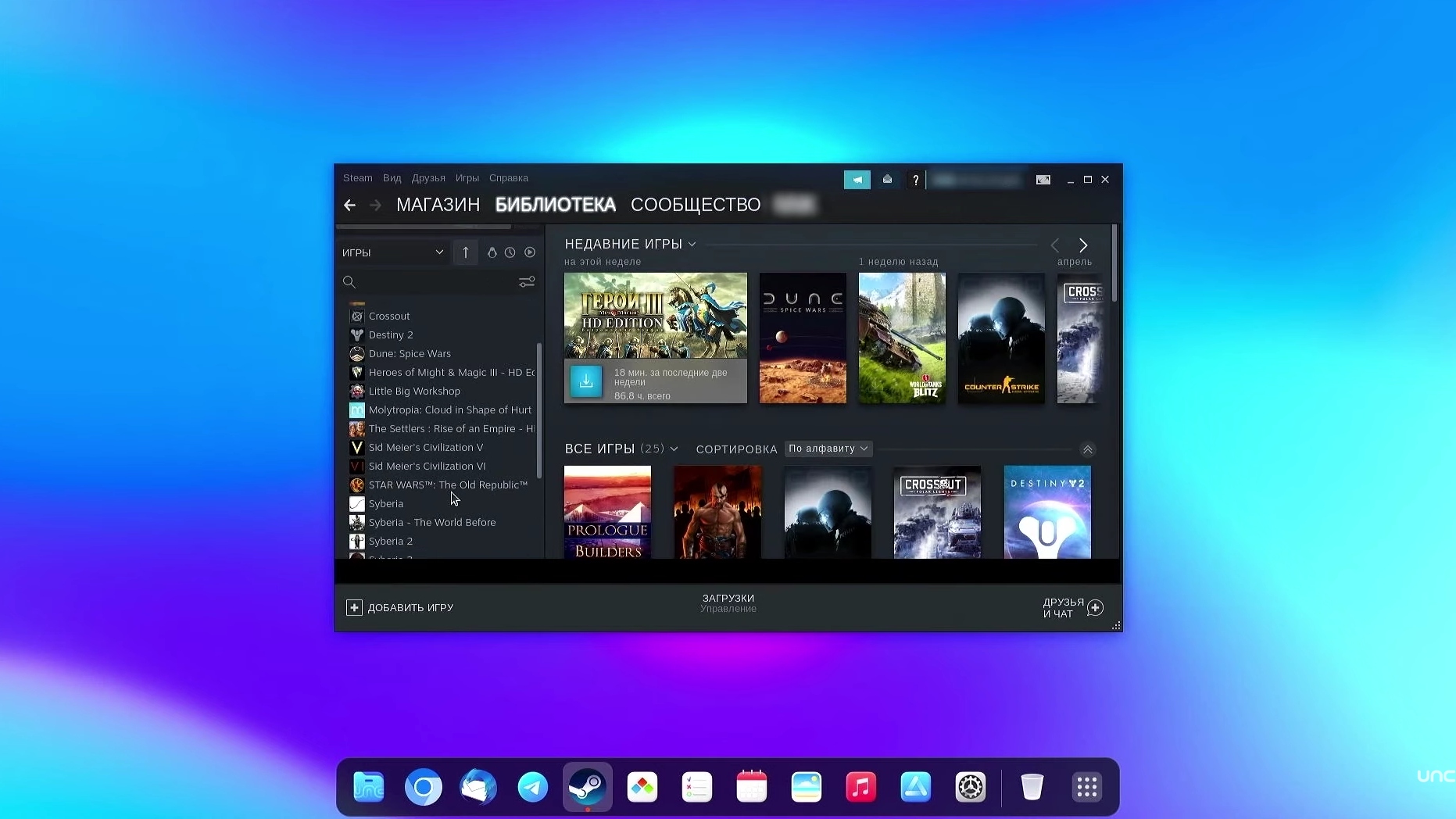This screenshot has width=1456, height=819.
Task: Open the app grid launcher in dock
Action: tap(1087, 787)
